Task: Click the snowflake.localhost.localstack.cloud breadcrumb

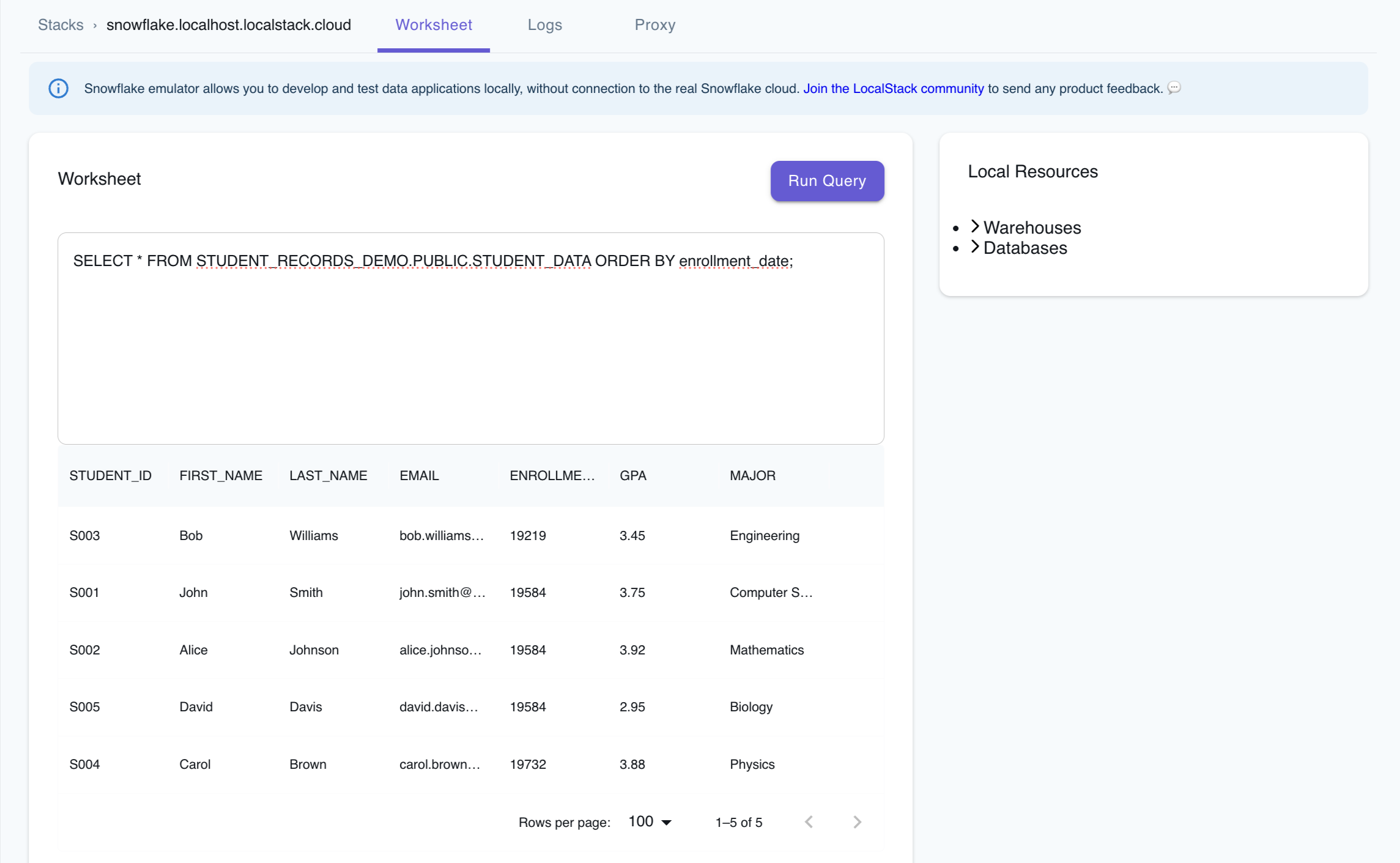Action: tap(228, 24)
